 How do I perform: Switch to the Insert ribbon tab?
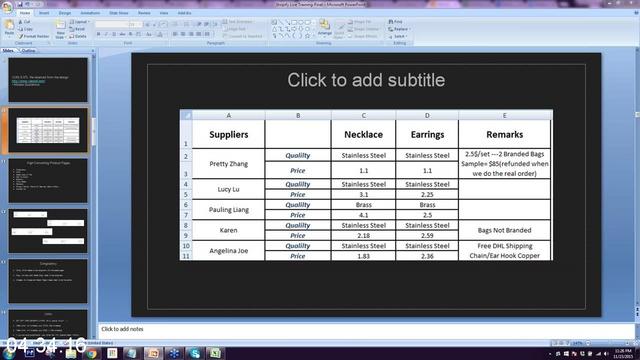(44, 13)
